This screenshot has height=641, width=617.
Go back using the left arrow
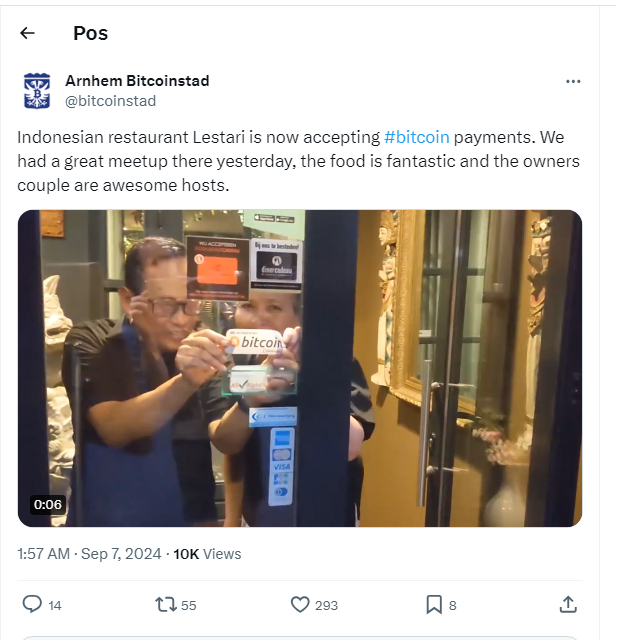coord(27,33)
